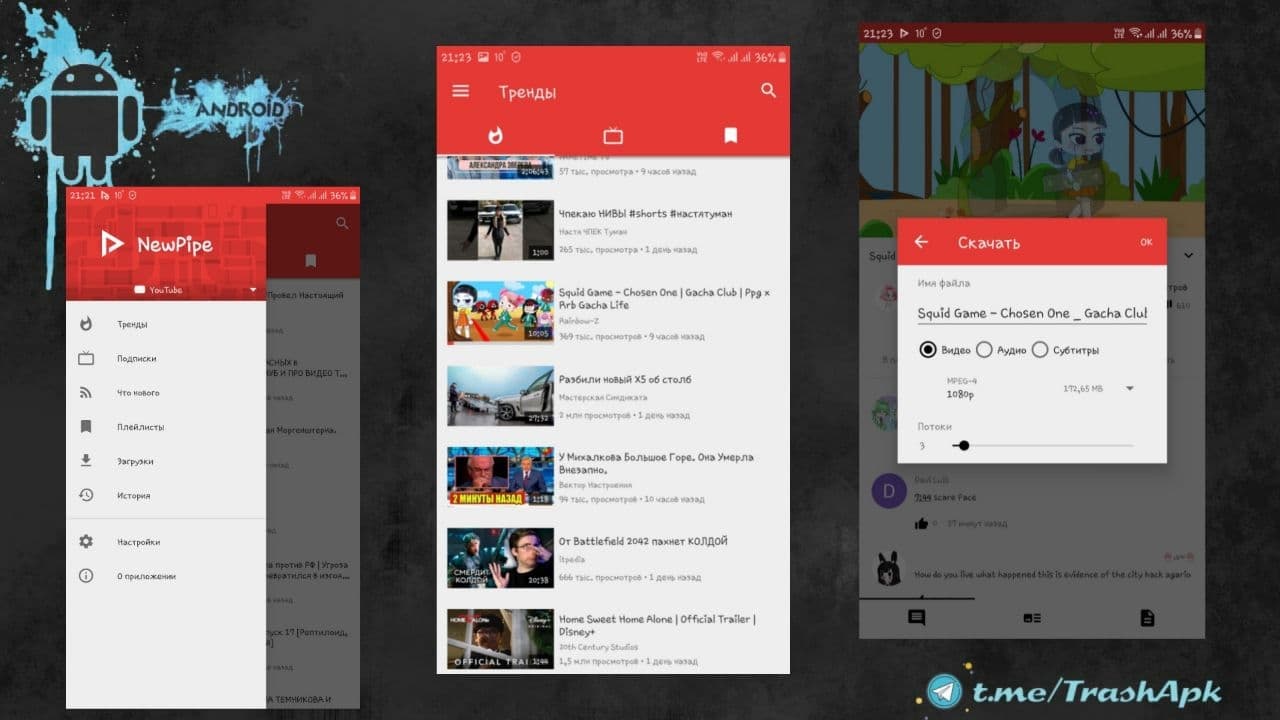Tap the dimmed search icon behind the NewPipe drawer

[342, 223]
